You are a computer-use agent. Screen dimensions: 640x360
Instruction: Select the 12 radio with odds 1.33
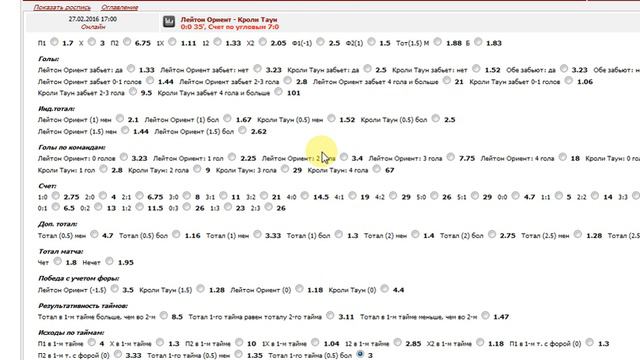coord(218,42)
